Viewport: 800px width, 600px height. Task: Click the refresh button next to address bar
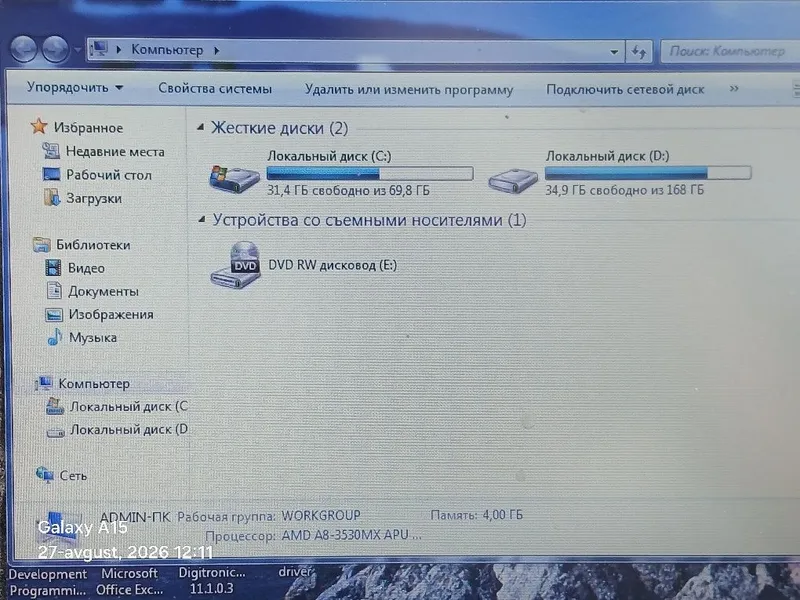click(639, 52)
